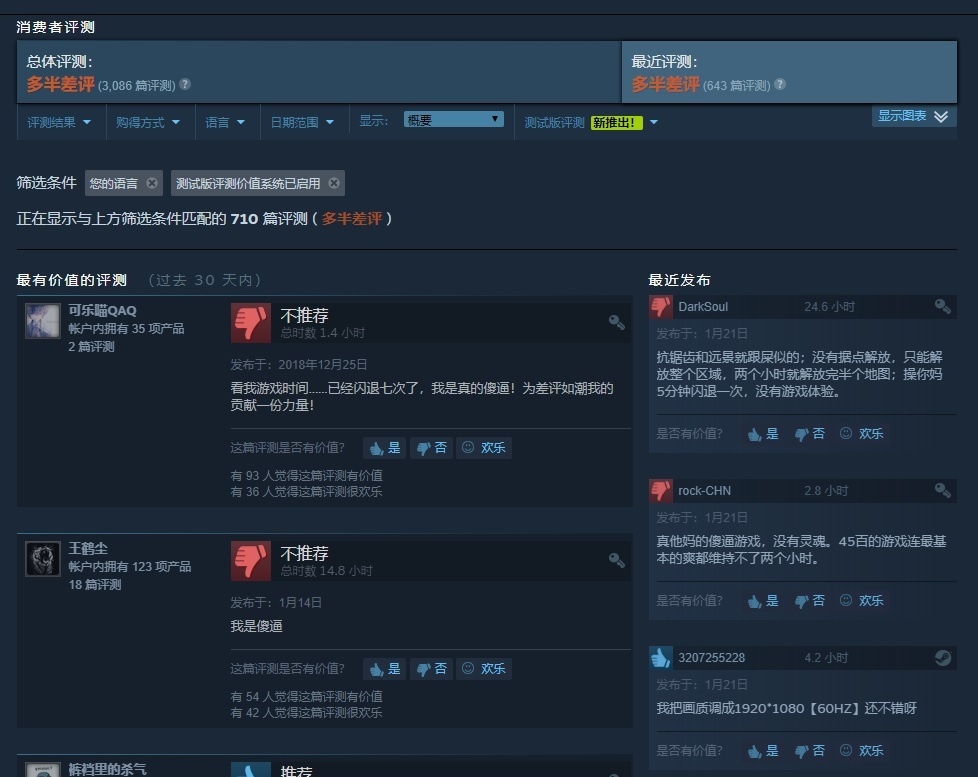The height and width of the screenshot is (777, 978).
Task: Click thumbs-up icon beside 3207255228 username
Action: [x=661, y=657]
